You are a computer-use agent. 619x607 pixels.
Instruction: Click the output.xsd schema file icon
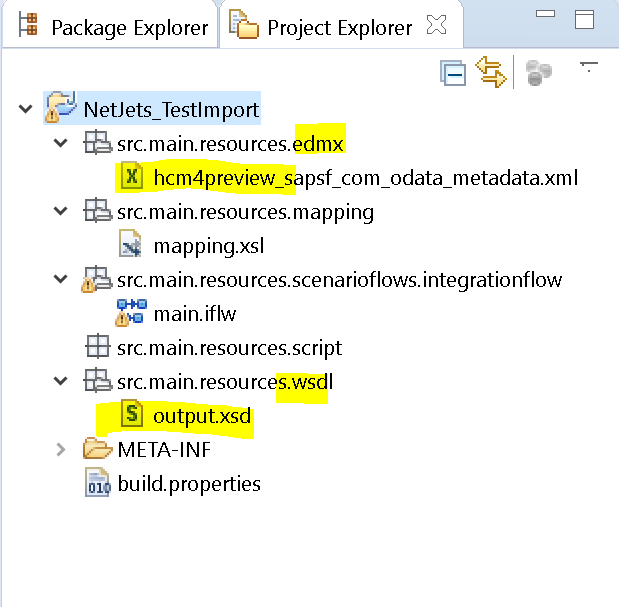click(132, 413)
